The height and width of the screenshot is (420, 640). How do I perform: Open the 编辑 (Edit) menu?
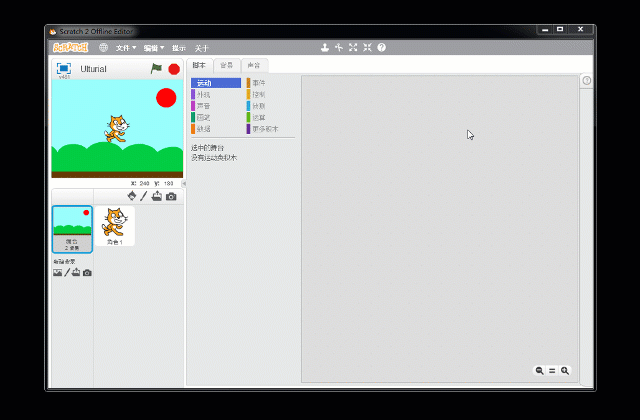153,48
